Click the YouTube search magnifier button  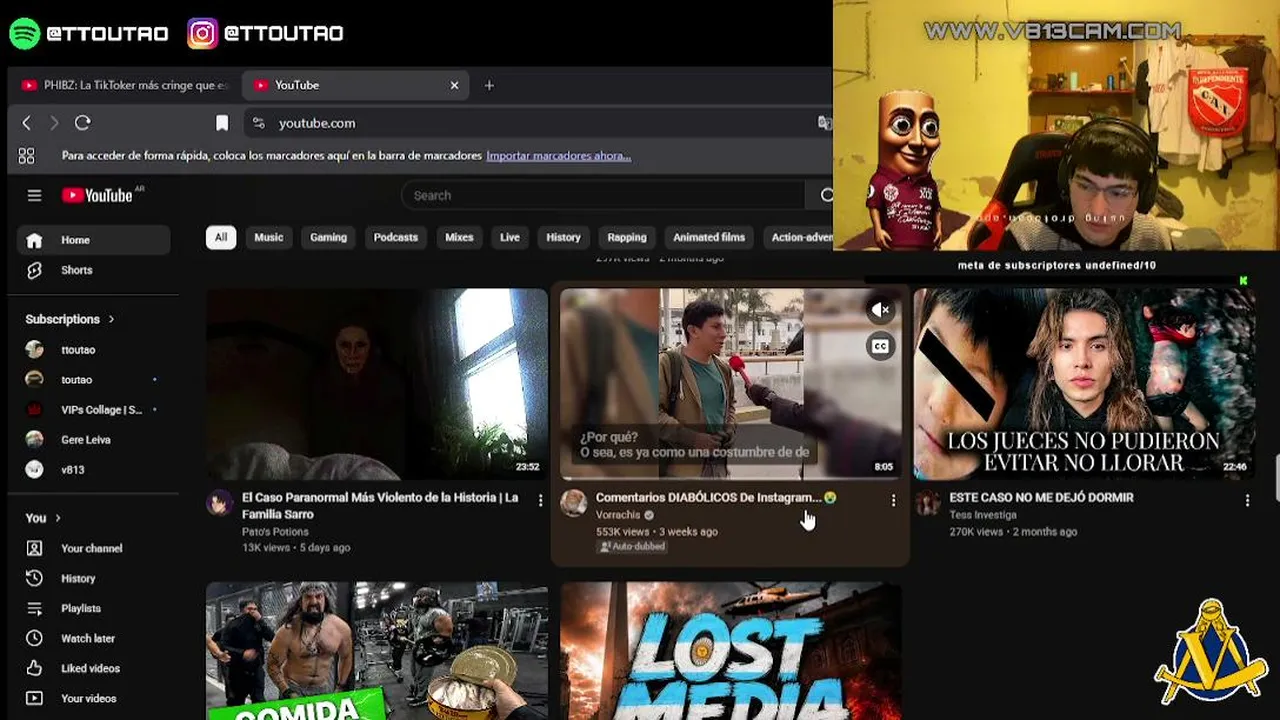click(826, 195)
